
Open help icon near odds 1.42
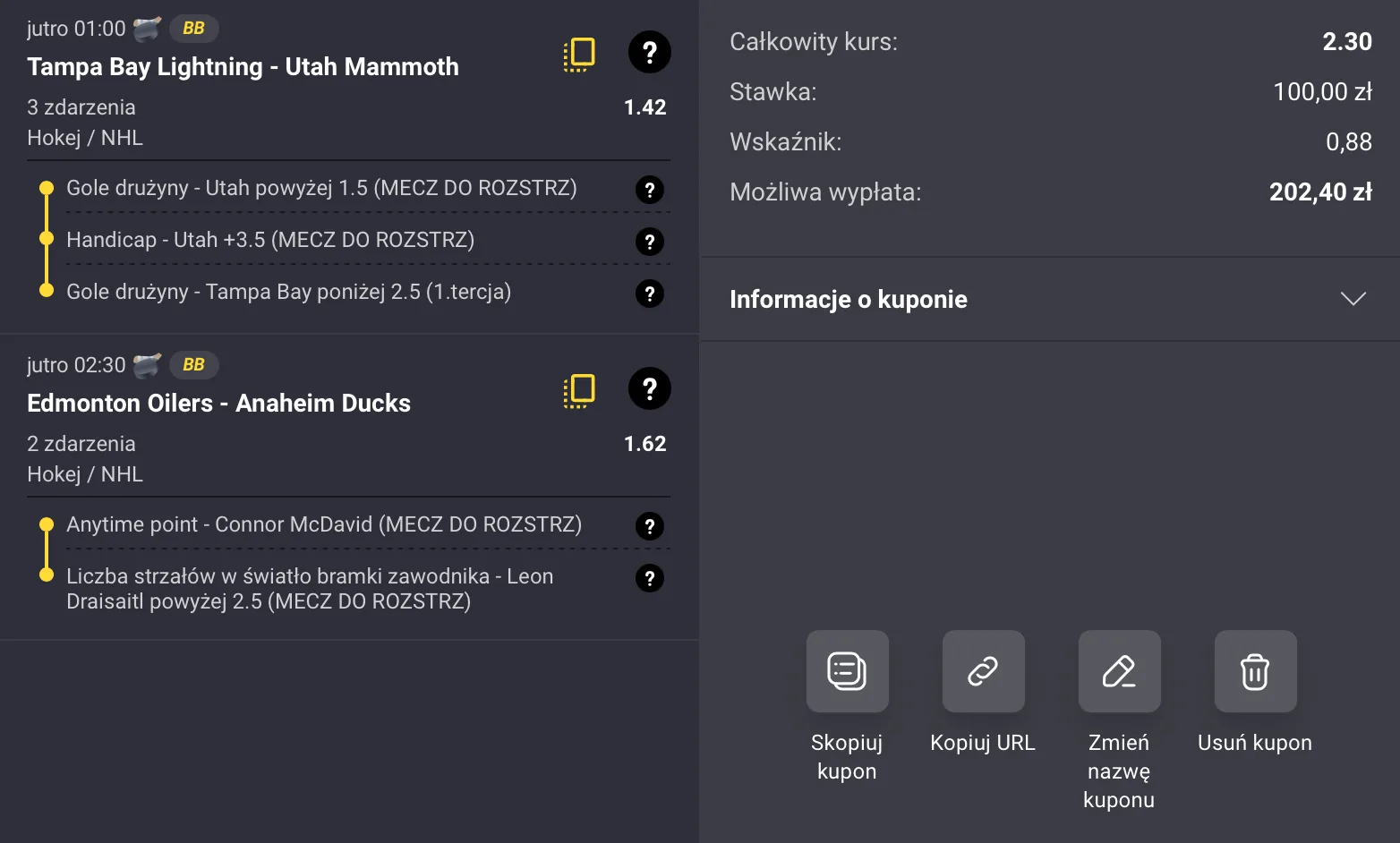[x=649, y=53]
